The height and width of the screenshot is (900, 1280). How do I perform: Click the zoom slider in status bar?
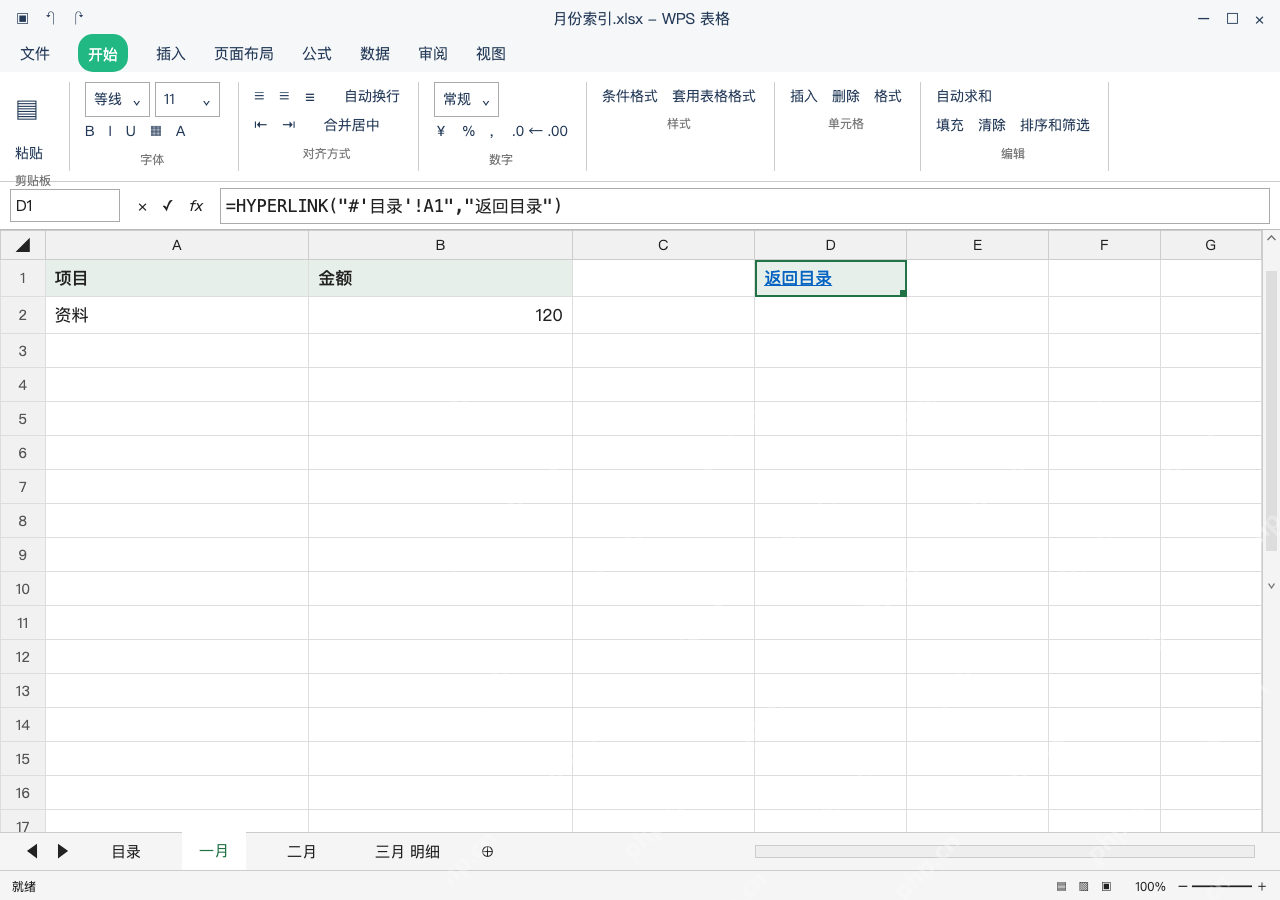[x=1222, y=886]
